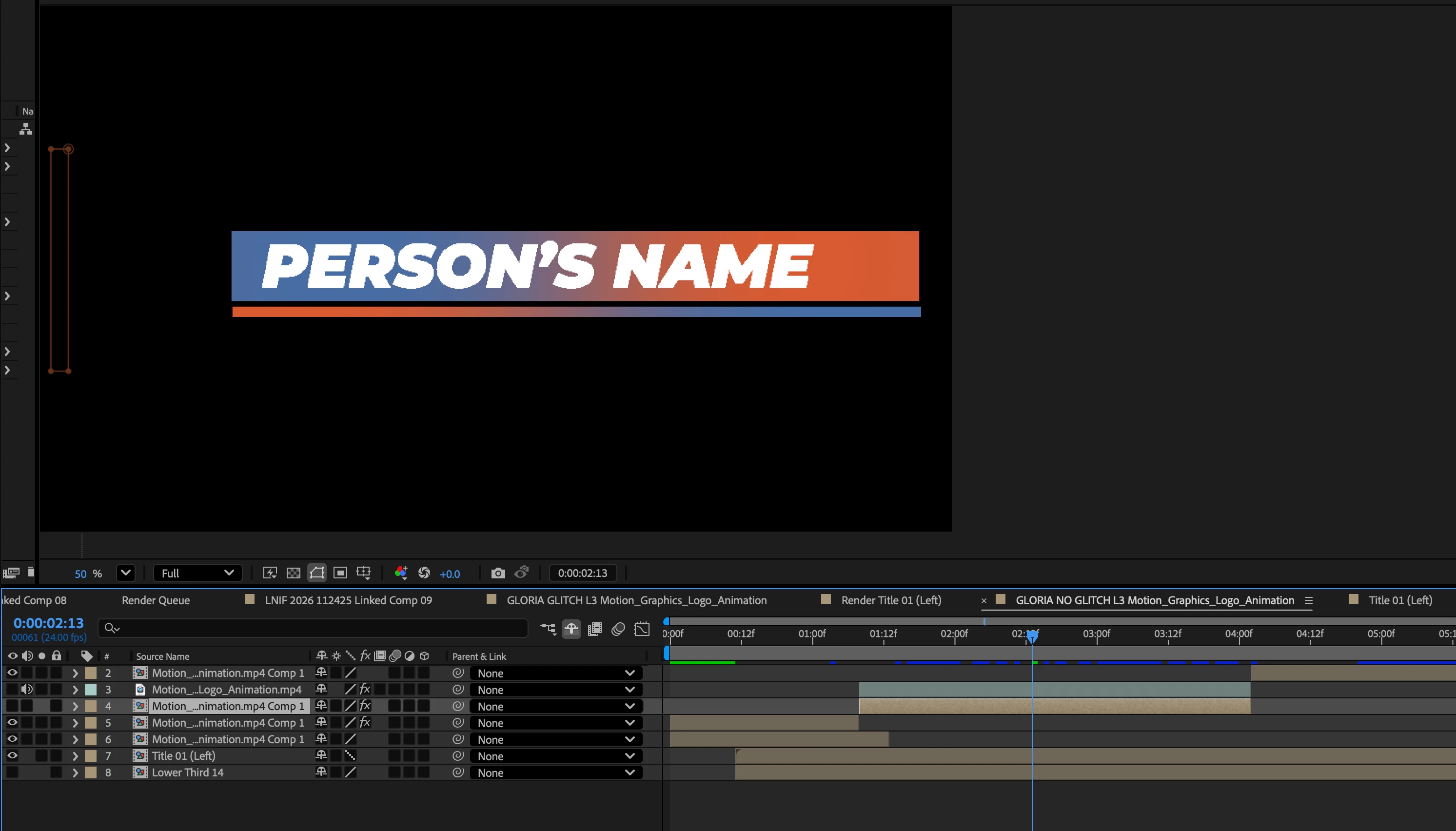This screenshot has width=1456, height=831.
Task: Click the shy layers toggle icon
Action: click(571, 629)
